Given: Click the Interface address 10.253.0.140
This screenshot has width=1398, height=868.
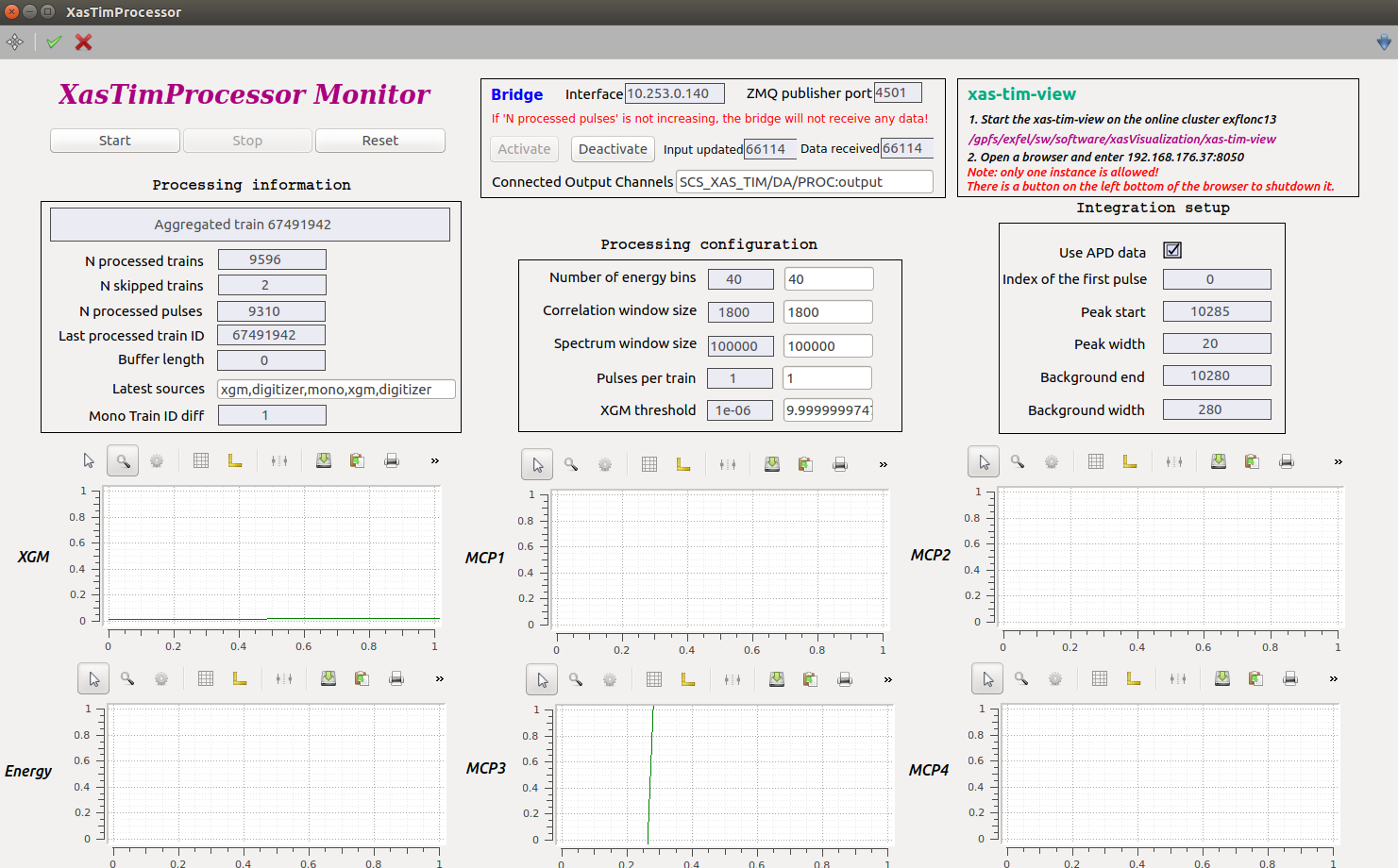Looking at the screenshot, I should (x=674, y=93).
